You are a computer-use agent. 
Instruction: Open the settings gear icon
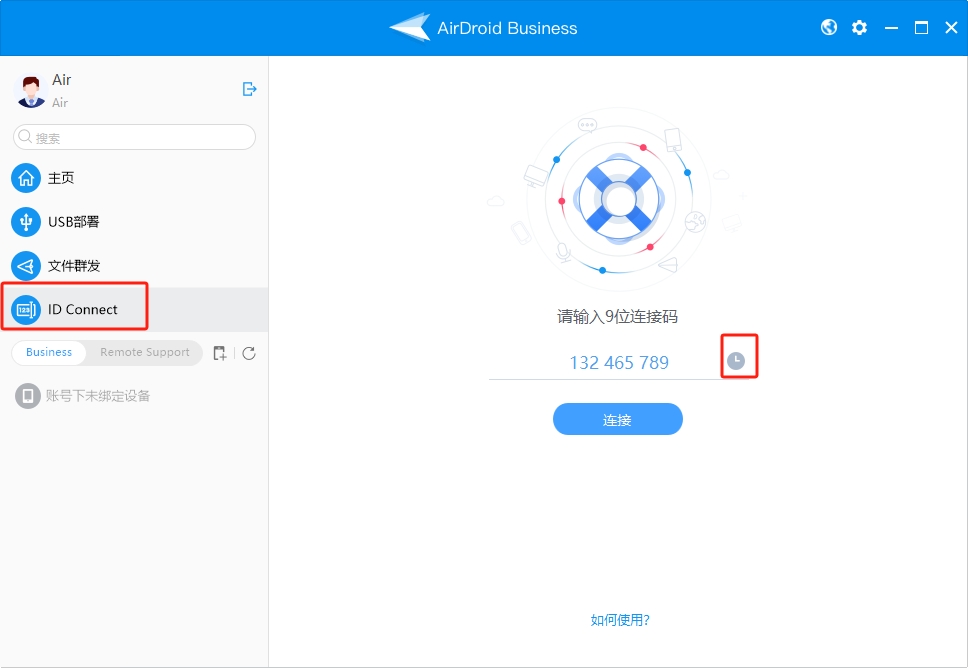click(859, 27)
